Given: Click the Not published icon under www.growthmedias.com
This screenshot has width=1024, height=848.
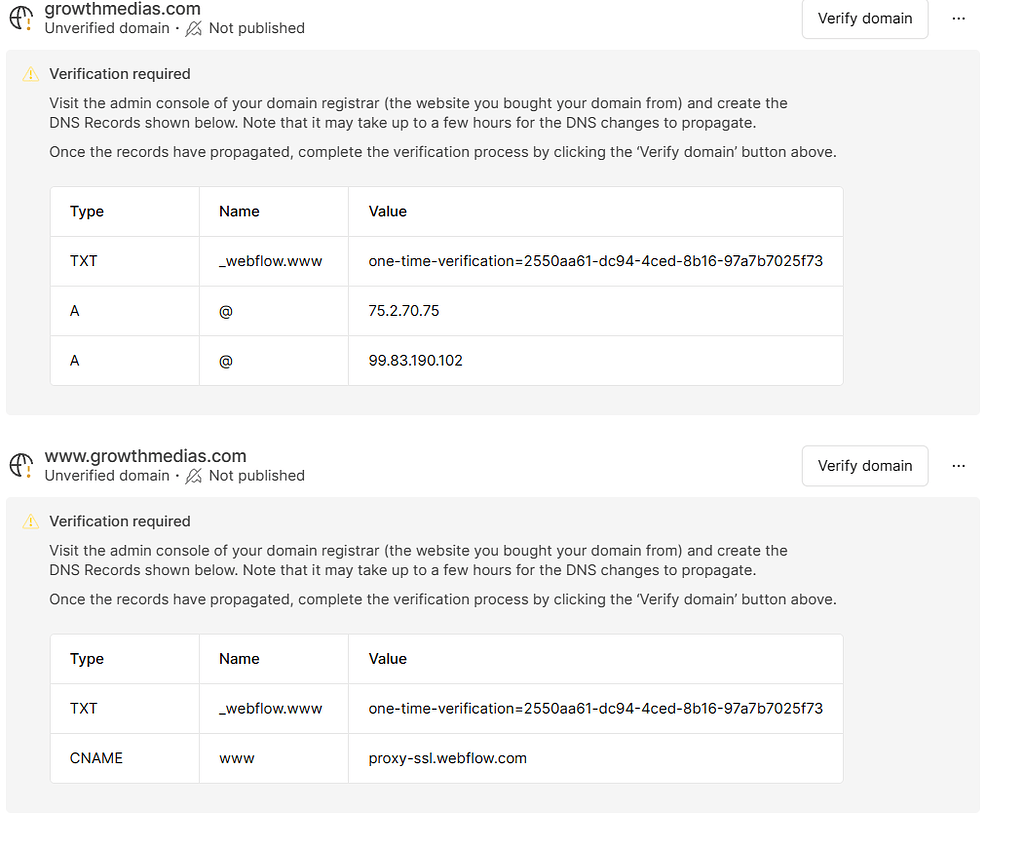Looking at the screenshot, I should pyautogui.click(x=192, y=475).
